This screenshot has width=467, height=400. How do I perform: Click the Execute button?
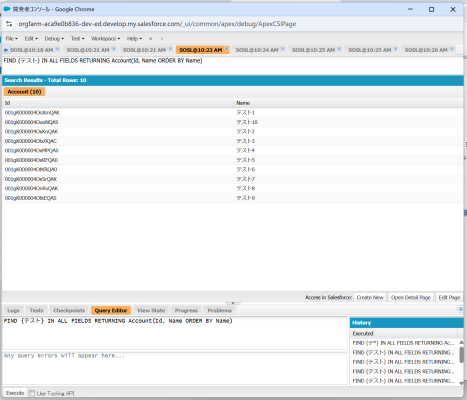pos(15,393)
